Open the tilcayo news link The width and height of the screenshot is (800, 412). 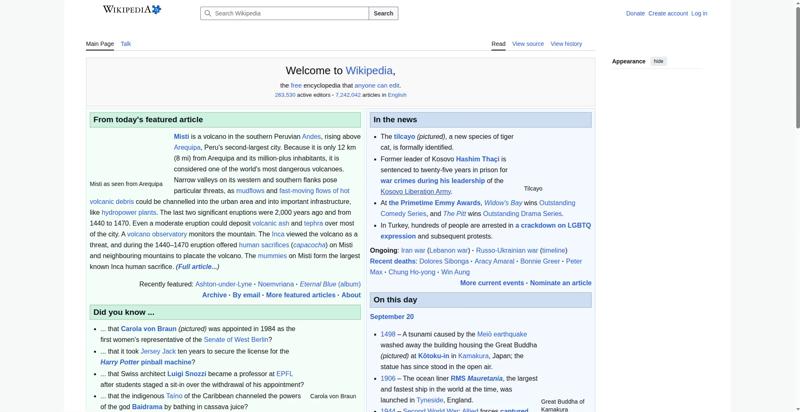(x=404, y=137)
